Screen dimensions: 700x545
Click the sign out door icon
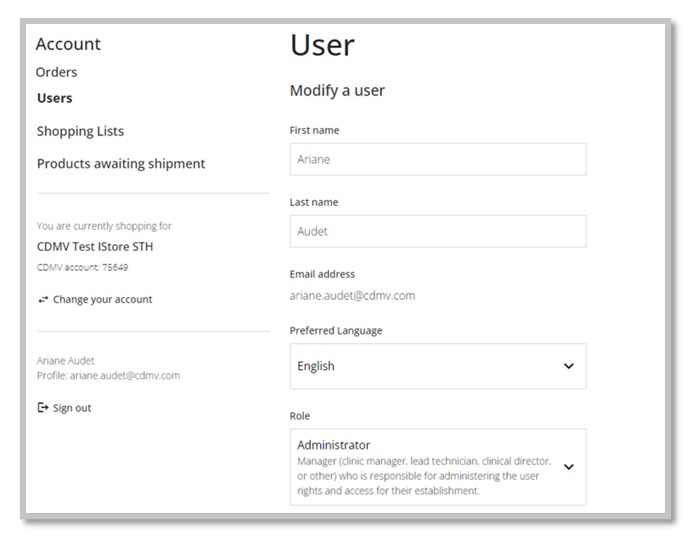click(43, 408)
